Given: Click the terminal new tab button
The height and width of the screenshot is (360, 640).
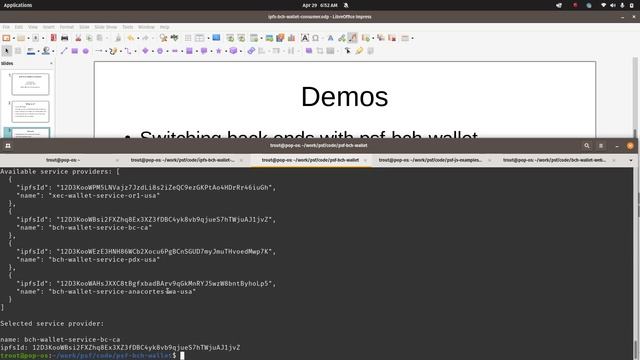Looking at the screenshot, I should pos(8,146).
